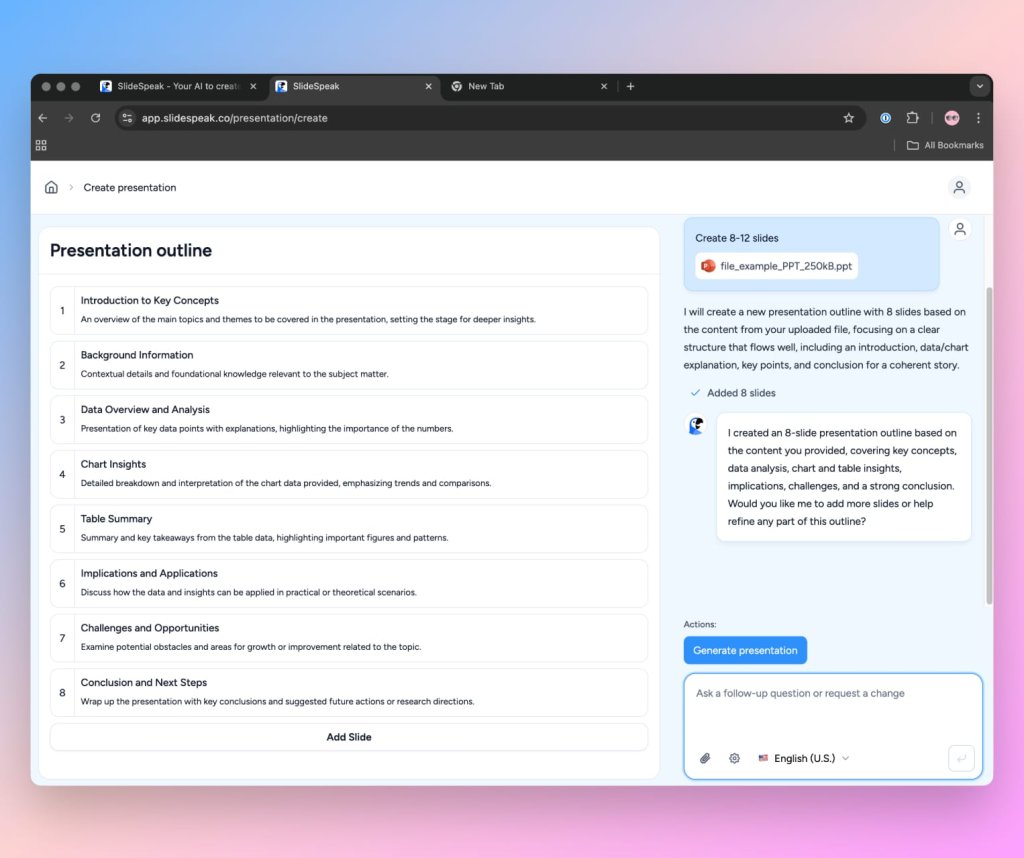Image resolution: width=1024 pixels, height=858 pixels.
Task: Click the paperclip attach file icon
Action: [x=705, y=758]
